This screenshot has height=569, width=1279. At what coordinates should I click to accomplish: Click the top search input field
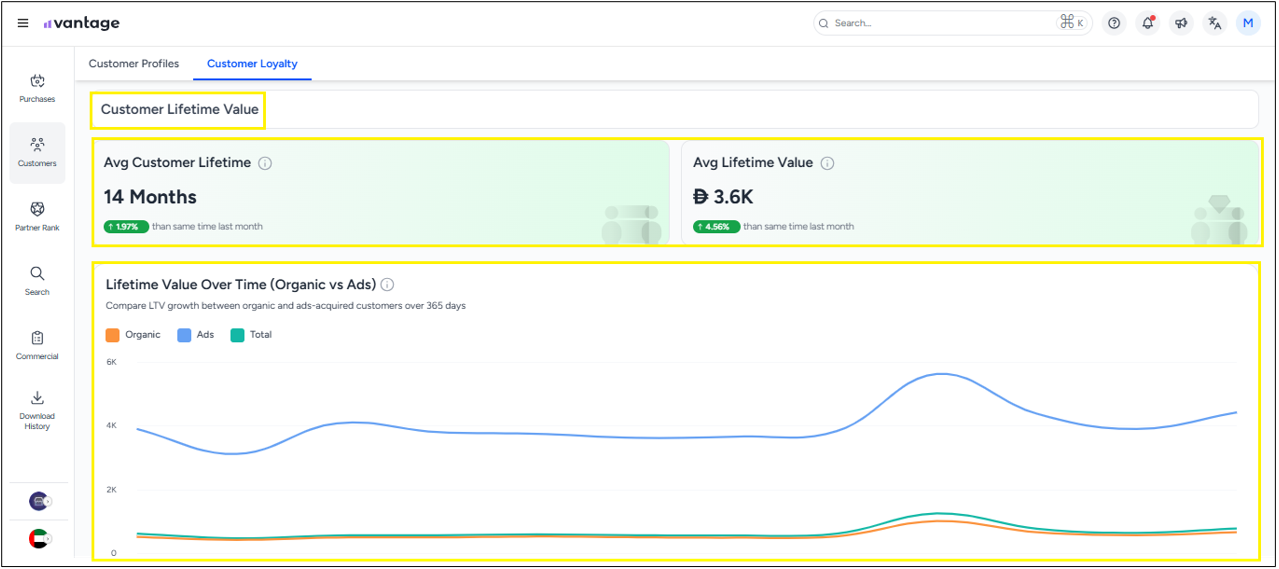(x=940, y=23)
